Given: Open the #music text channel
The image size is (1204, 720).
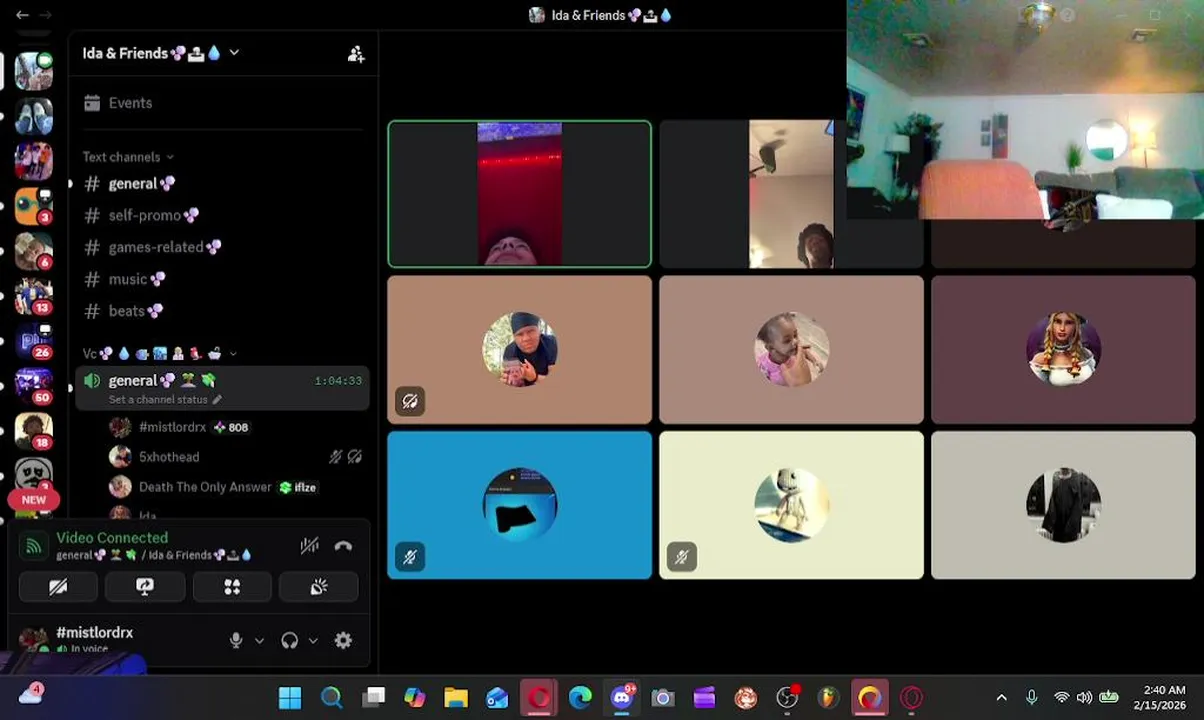Looking at the screenshot, I should 222,279.
